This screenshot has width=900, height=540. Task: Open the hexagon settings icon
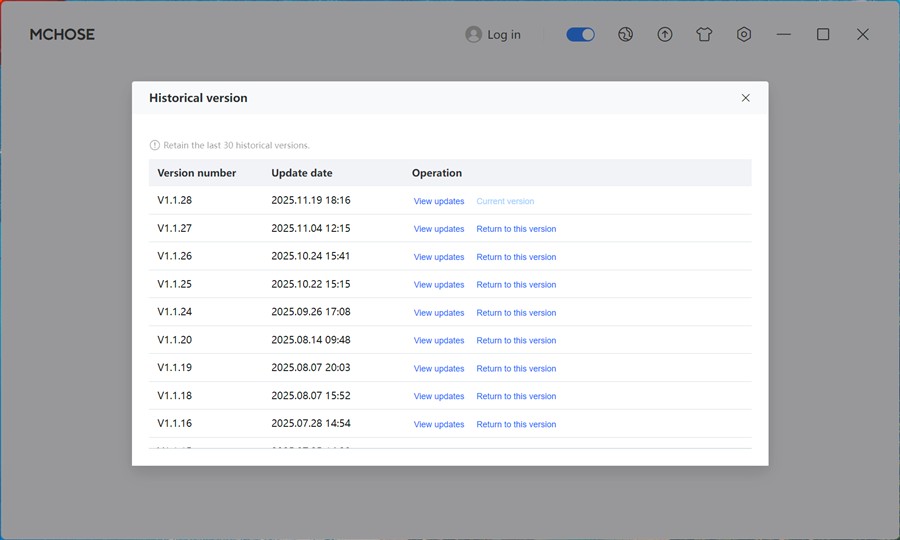(744, 34)
